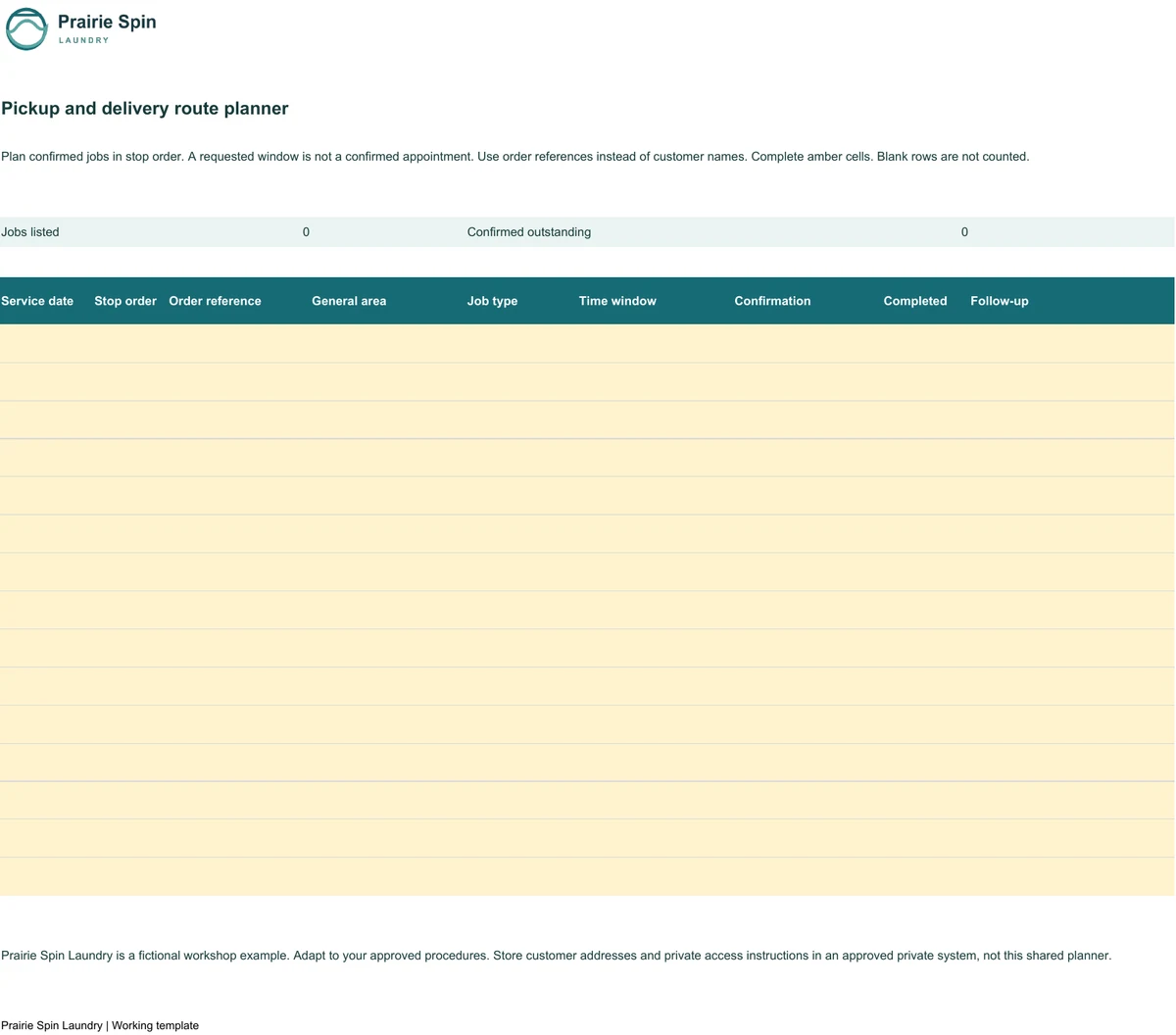Select the "Job type" column header
Screen dimensions: 1176x1035
(x=492, y=301)
